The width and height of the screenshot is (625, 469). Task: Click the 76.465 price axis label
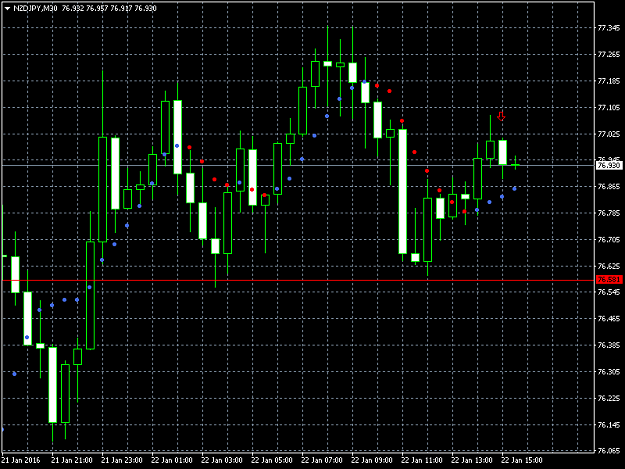click(x=609, y=319)
